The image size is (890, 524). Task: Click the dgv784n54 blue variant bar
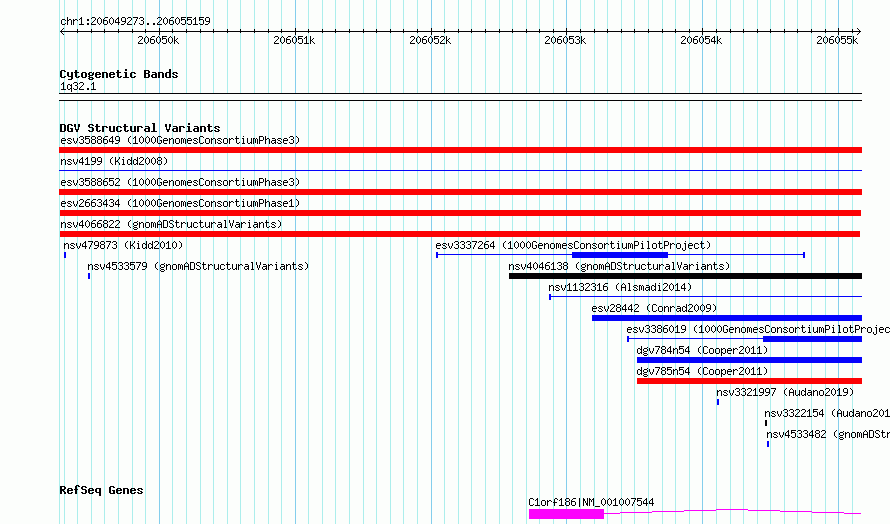[x=749, y=360]
